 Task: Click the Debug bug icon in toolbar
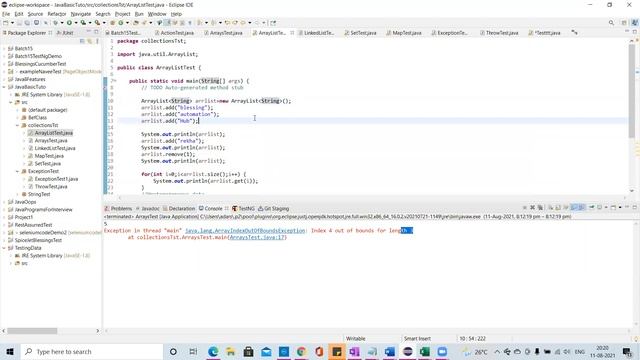coord(56,23)
